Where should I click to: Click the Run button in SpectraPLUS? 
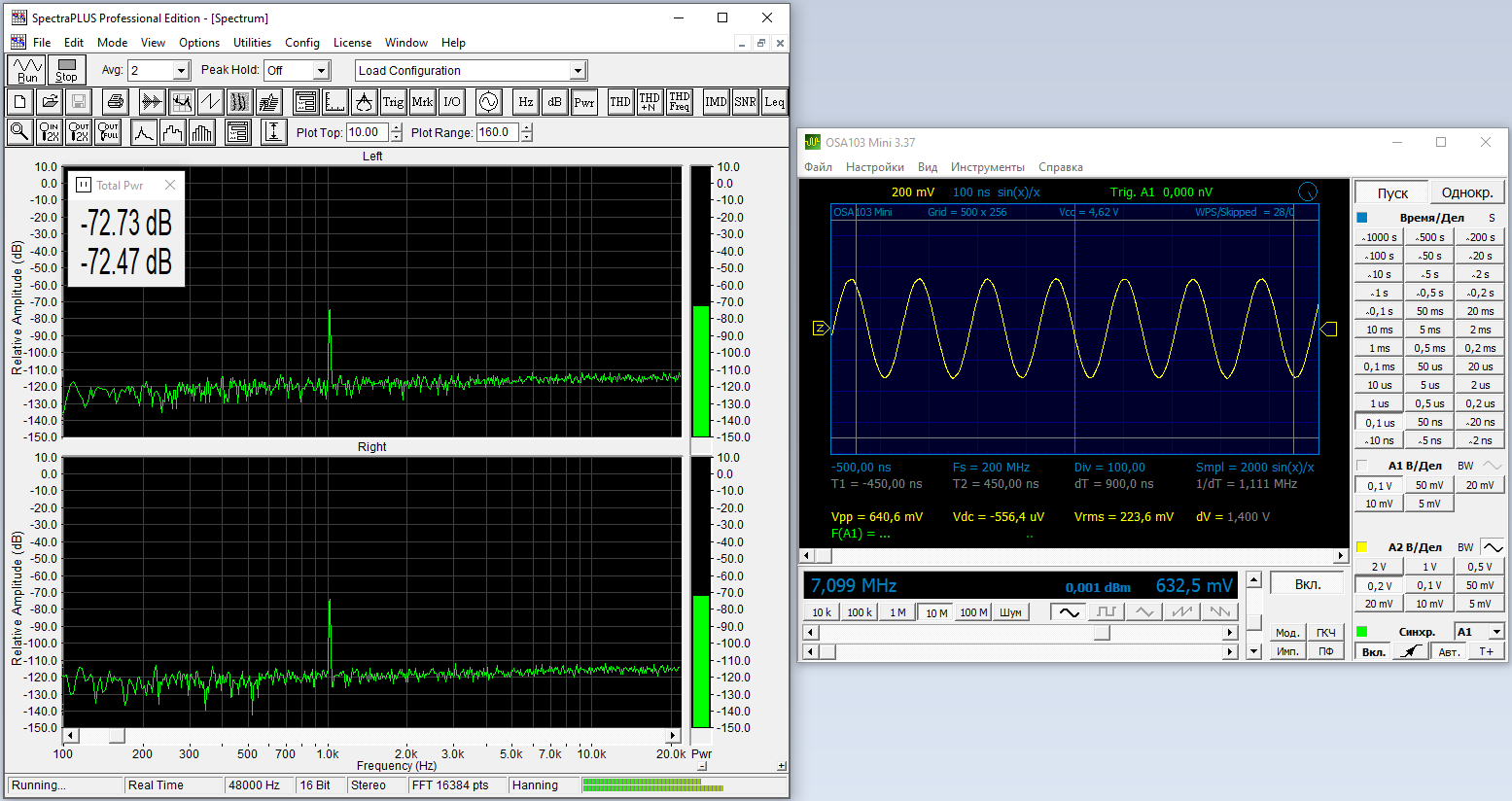tap(26, 70)
